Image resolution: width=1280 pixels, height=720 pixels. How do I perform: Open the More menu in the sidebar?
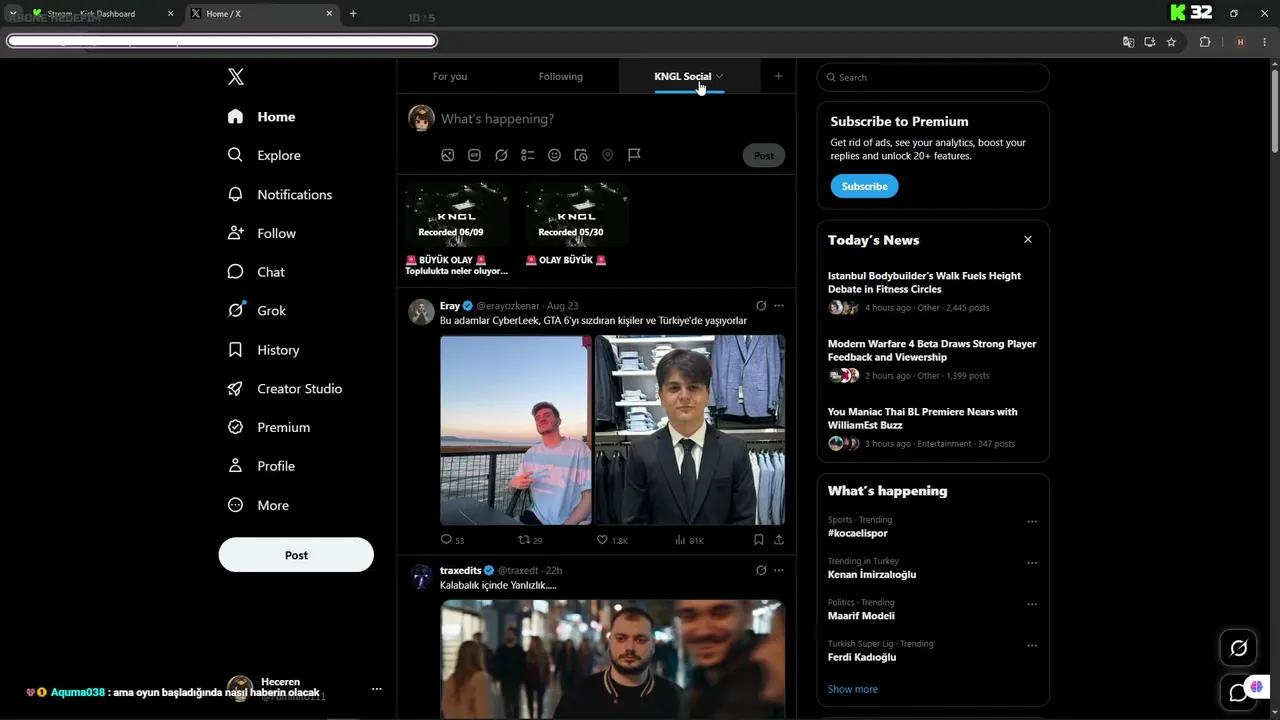coord(258,505)
